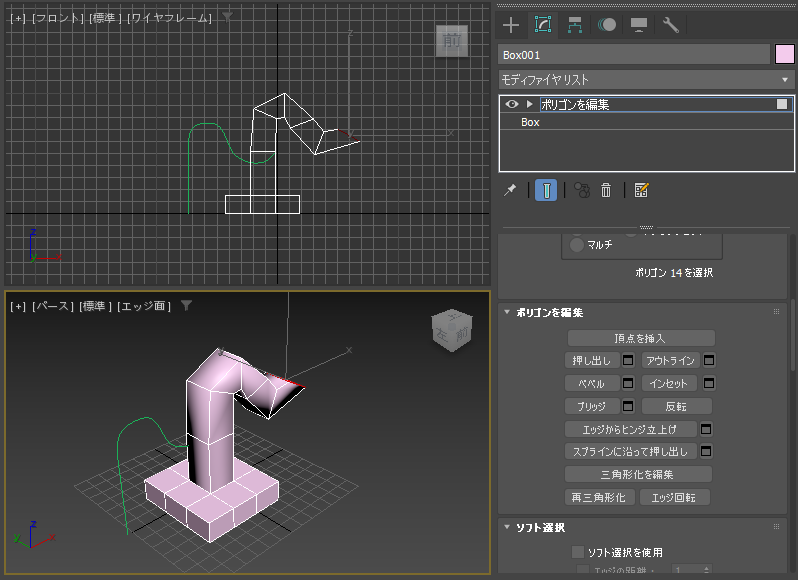798x580 pixels.
Task: Open スプラインに沿って押し出し settings icon
Action: (x=706, y=451)
